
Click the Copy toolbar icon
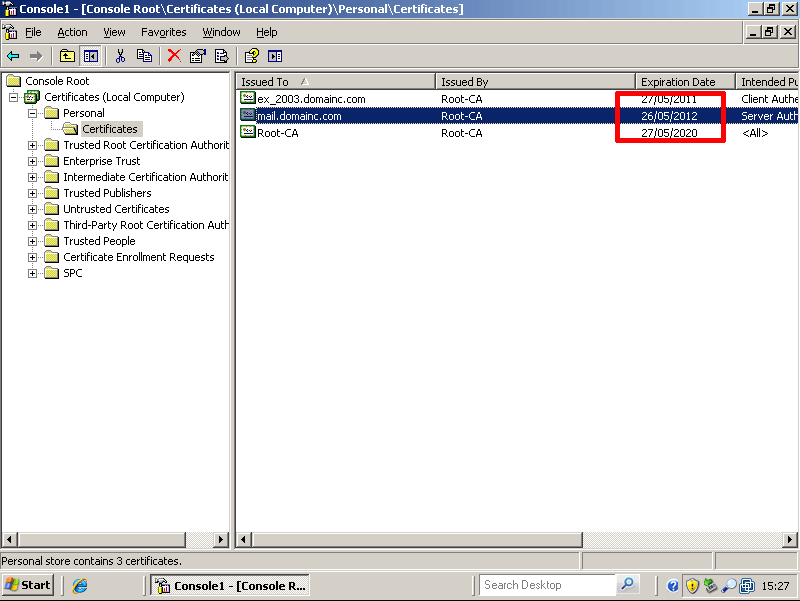(x=144, y=56)
